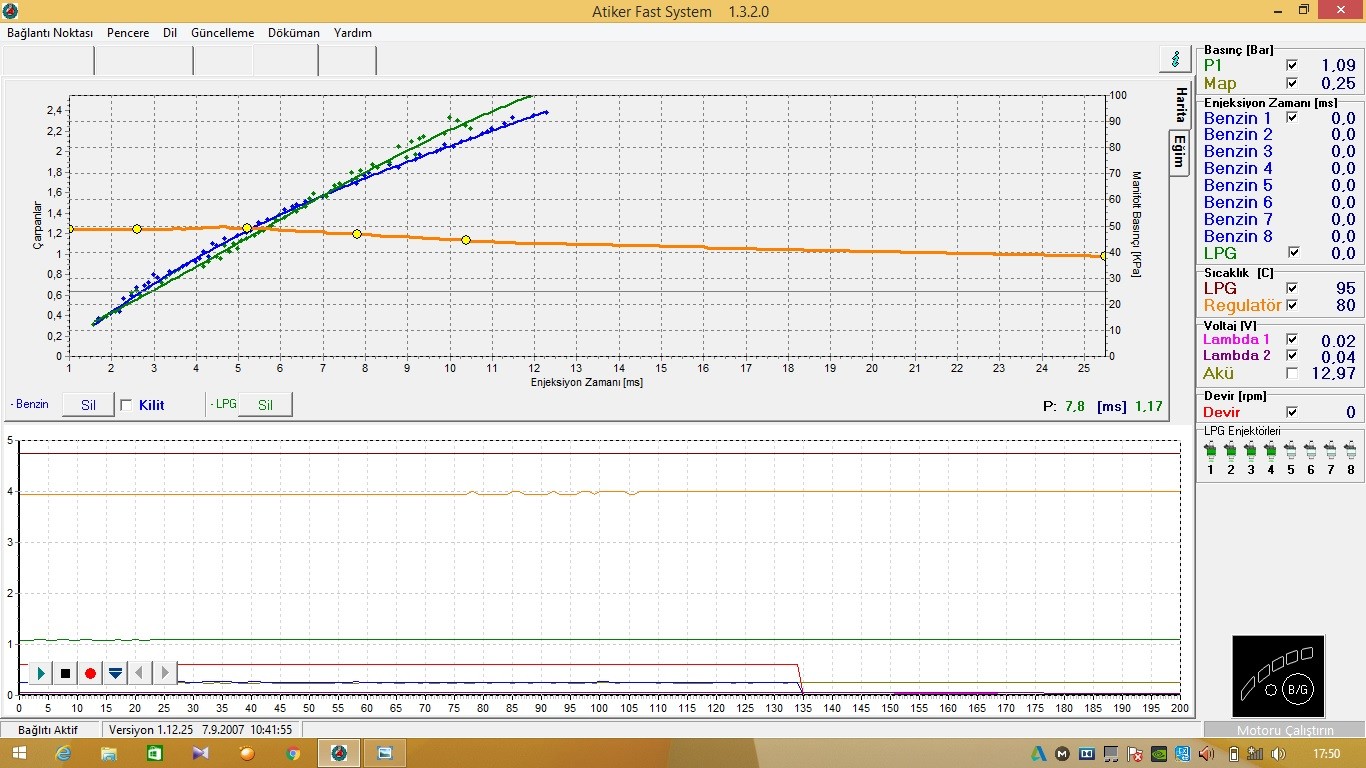Screen dimensions: 1366x768
Task: Step forward with the right arrow button
Action: point(165,673)
